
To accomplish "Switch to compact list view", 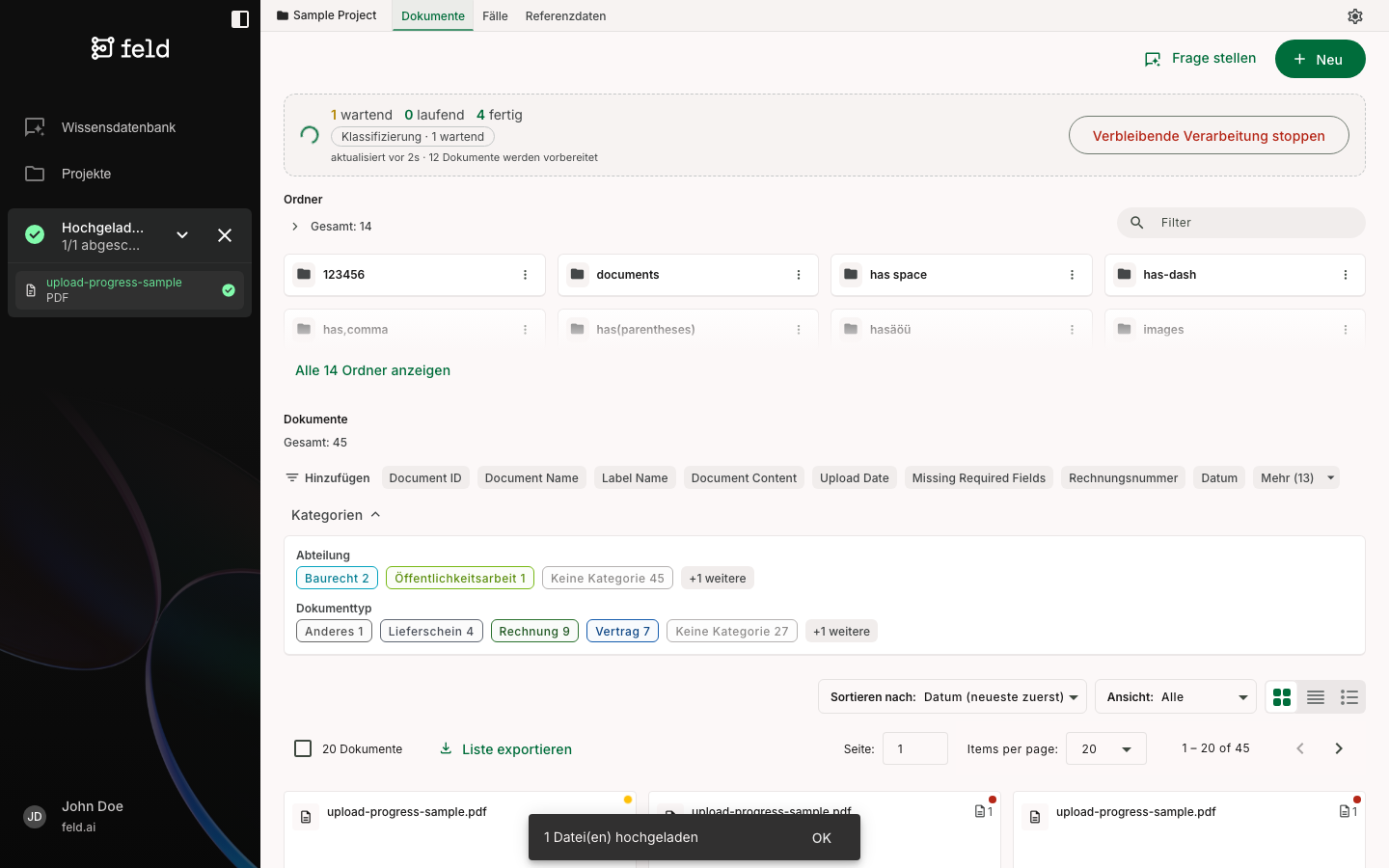I will [1316, 697].
